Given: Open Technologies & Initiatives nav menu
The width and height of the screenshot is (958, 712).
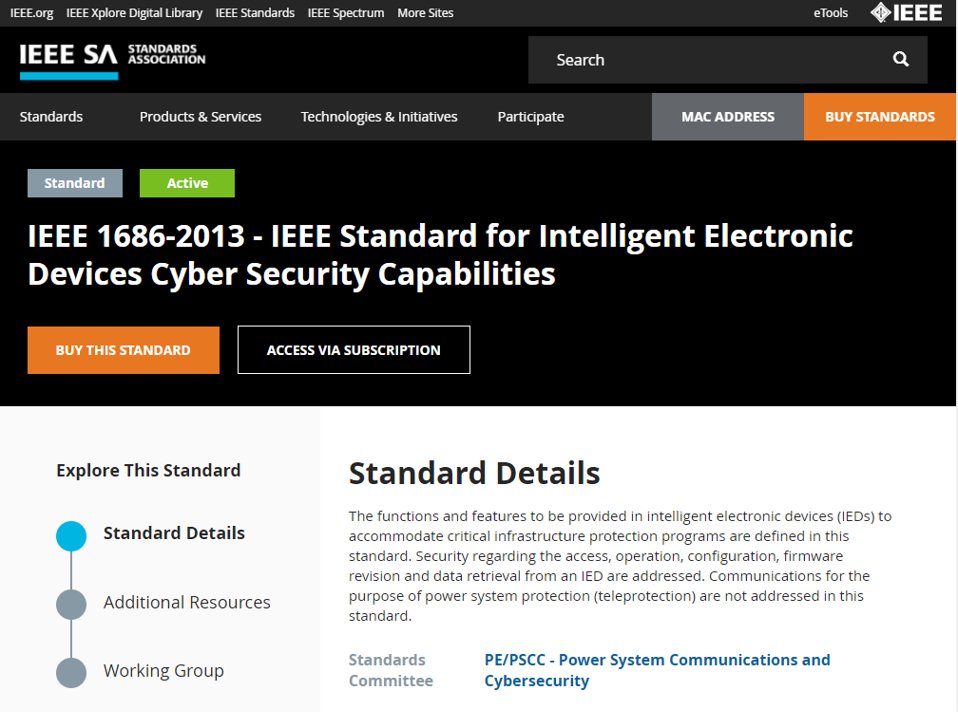Looking at the screenshot, I should coord(379,117).
